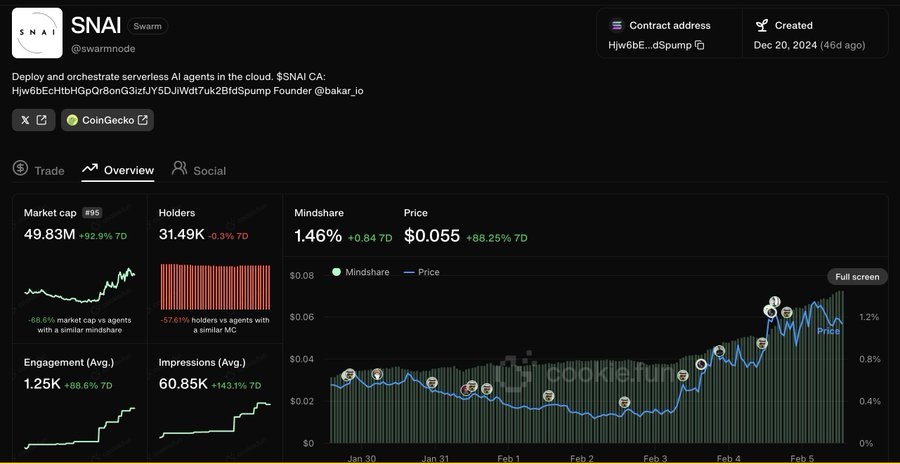The height and width of the screenshot is (464, 900).
Task: Copy the contract address
Action: [700, 45]
